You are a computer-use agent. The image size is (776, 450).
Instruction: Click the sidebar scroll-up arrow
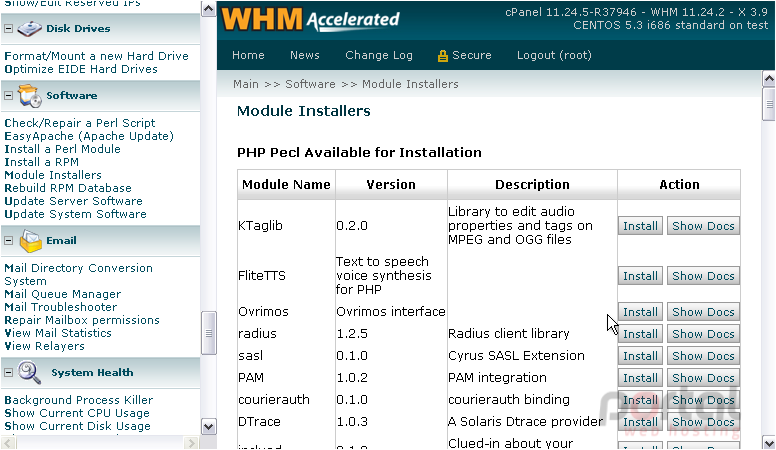click(x=208, y=9)
